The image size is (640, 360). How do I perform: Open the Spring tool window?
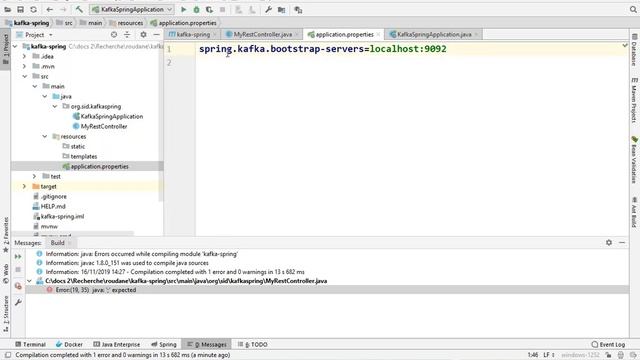pos(164,344)
